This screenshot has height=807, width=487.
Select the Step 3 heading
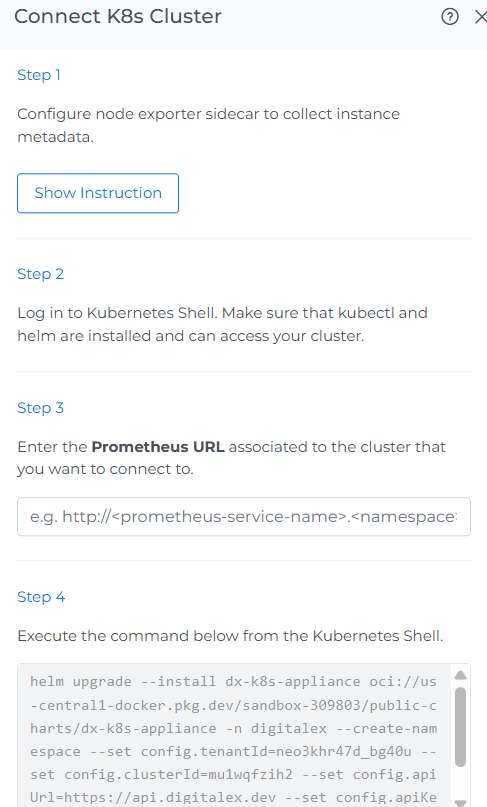[41, 408]
